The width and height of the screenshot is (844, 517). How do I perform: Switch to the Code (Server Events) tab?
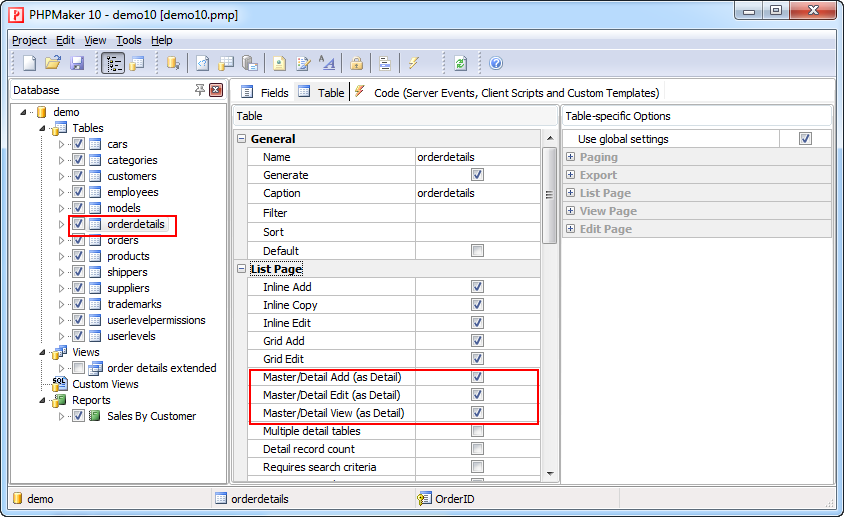point(509,92)
